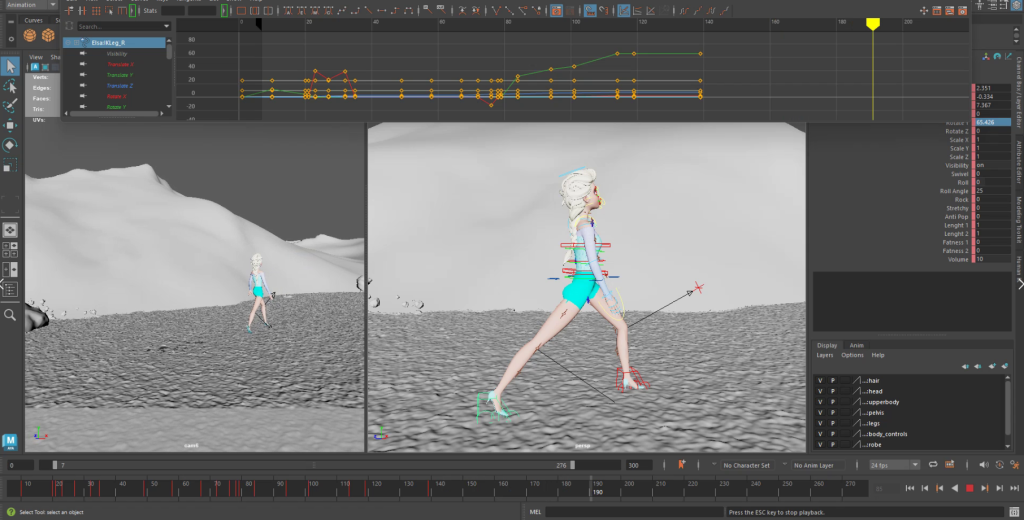Open the Time Editor icon in Graph Editor
The width and height of the screenshot is (1024, 520).
pos(963,11)
